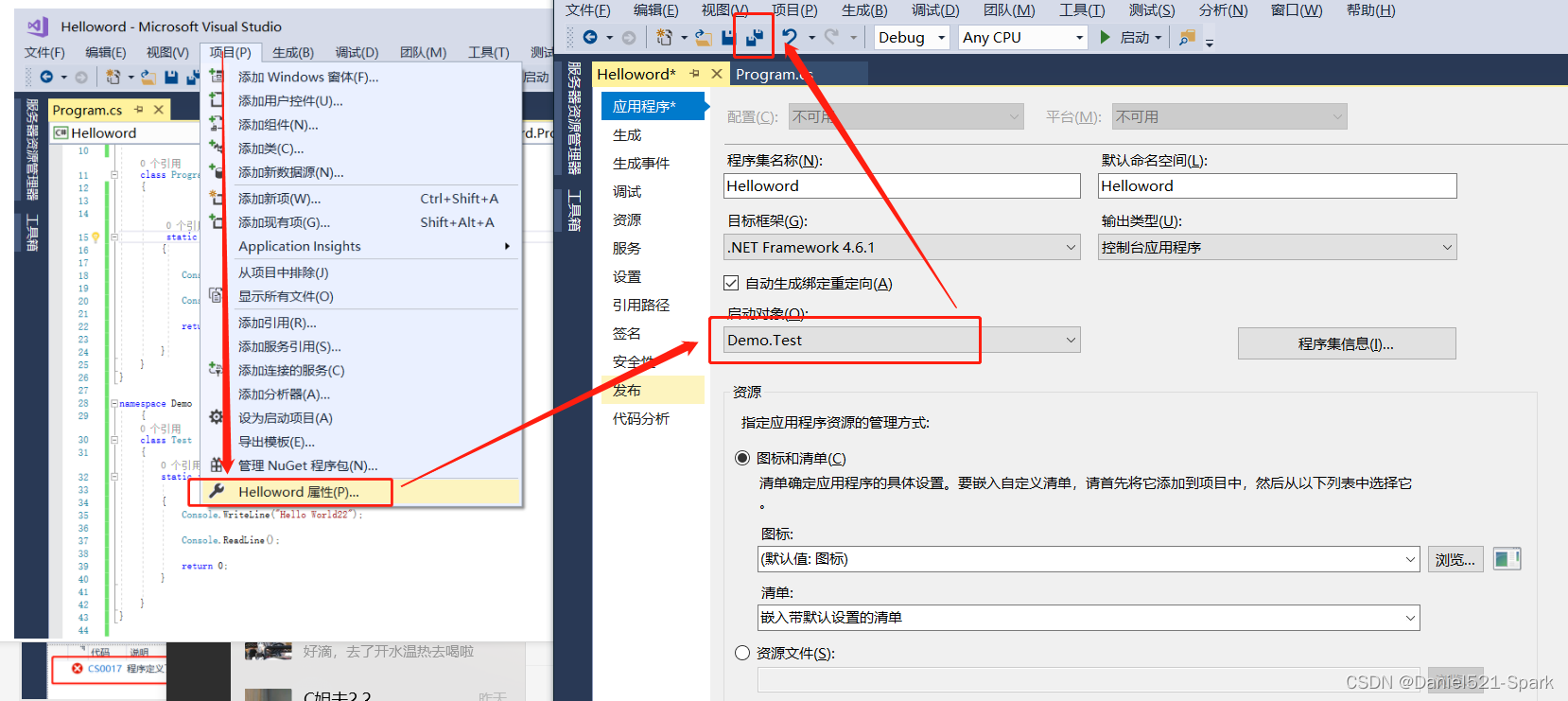Click New Project icon in right toolbar

[664, 37]
